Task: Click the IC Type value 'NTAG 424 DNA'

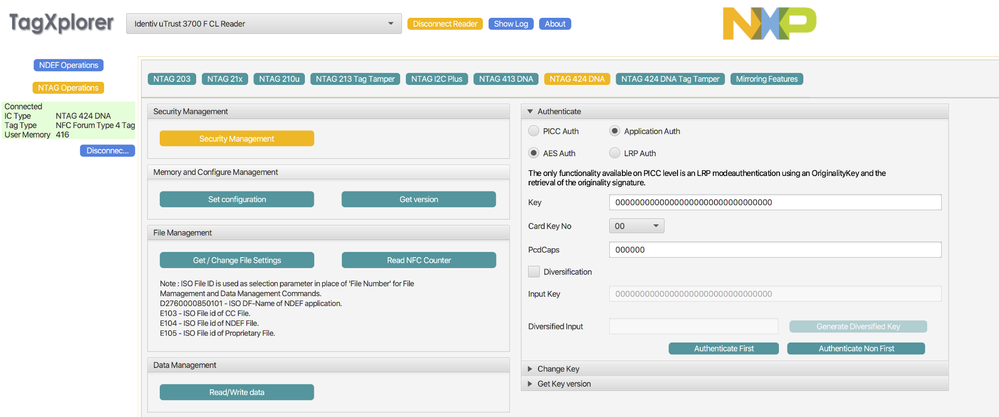Action: pos(83,116)
